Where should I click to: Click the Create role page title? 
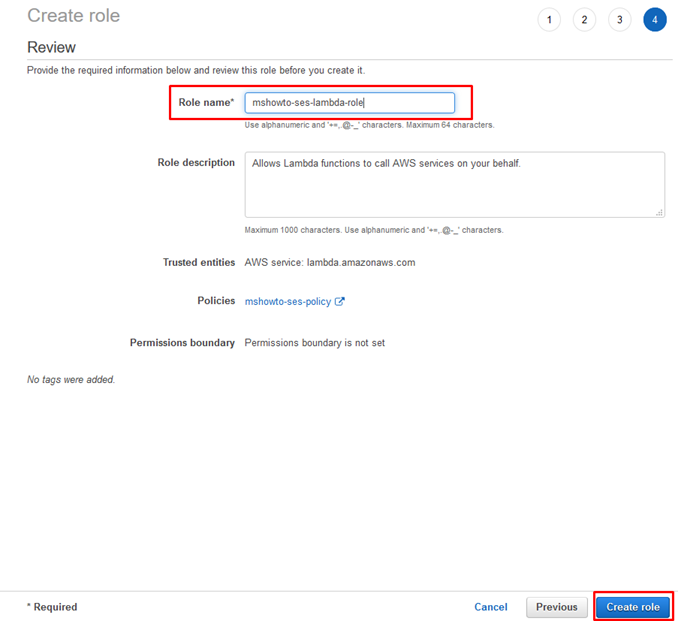click(74, 16)
